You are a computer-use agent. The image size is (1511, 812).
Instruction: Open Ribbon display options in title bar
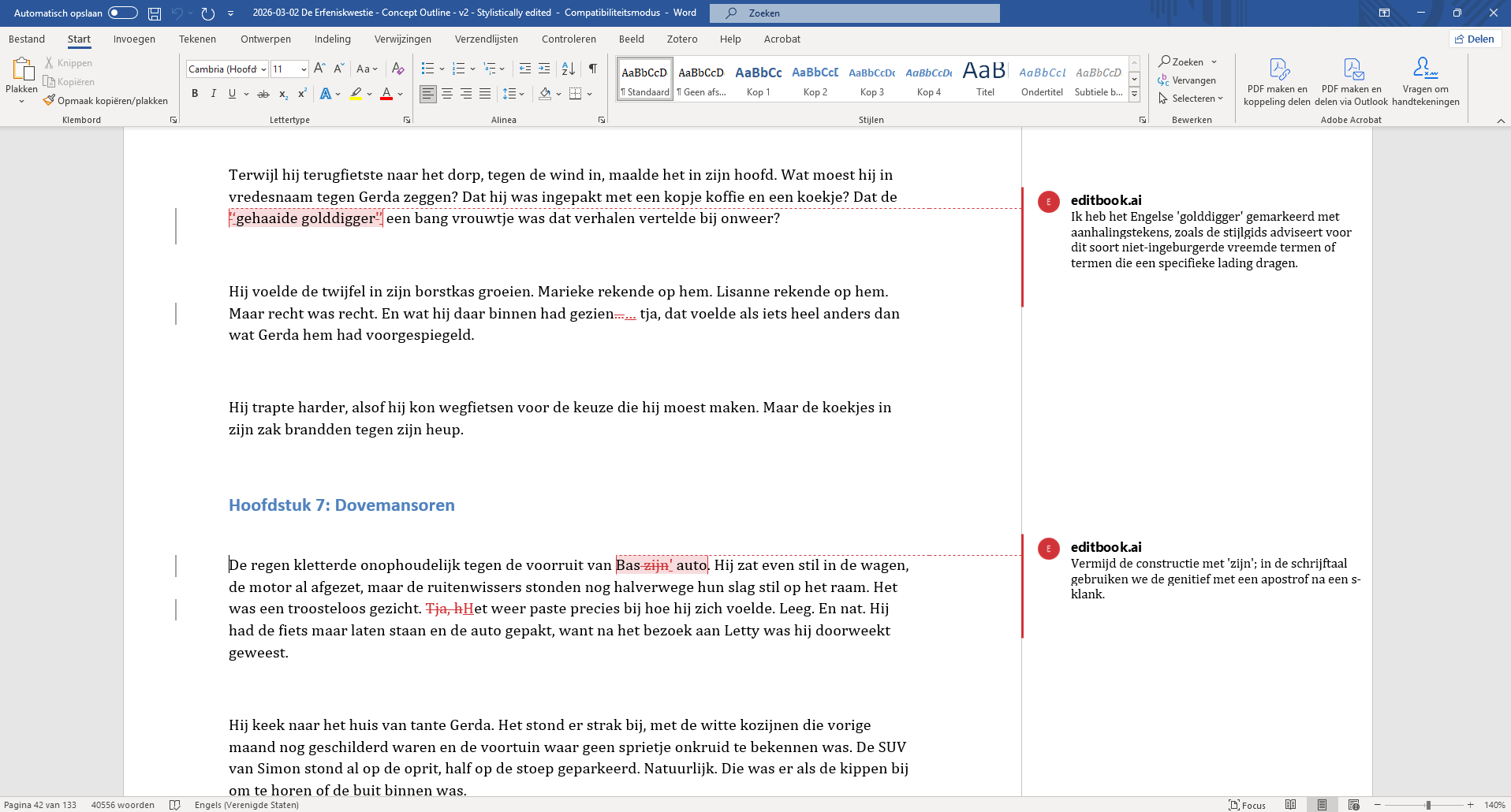click(x=1384, y=13)
